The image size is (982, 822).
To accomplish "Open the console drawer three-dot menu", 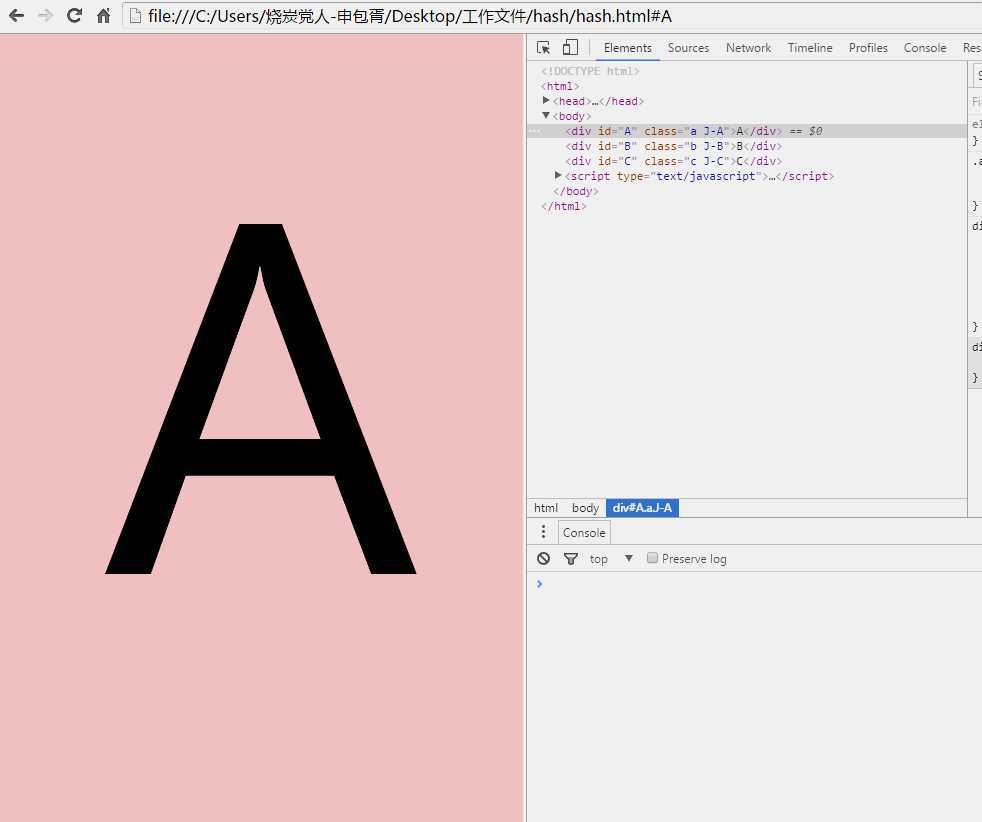I will (543, 532).
